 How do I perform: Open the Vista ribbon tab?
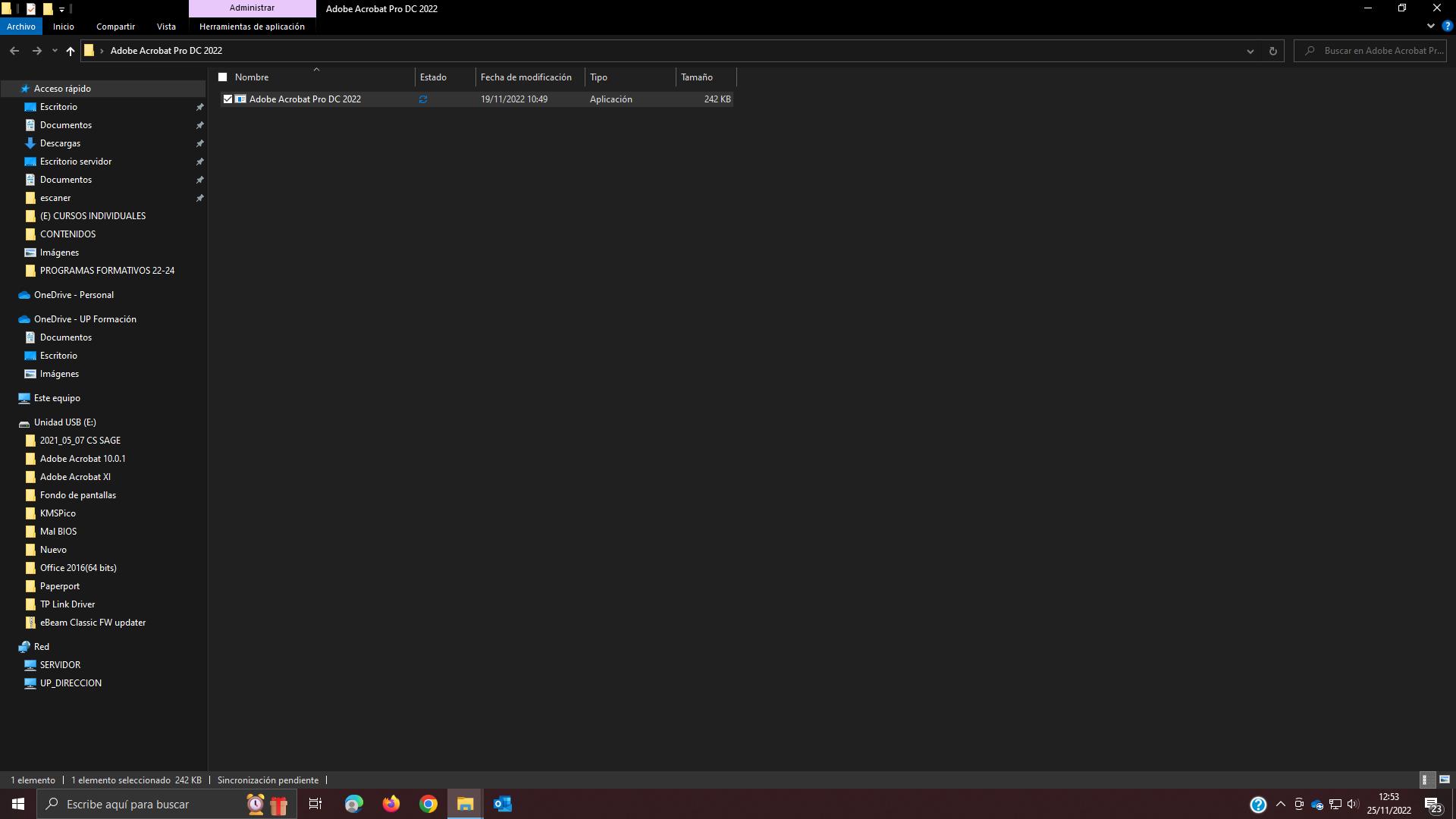tap(166, 27)
